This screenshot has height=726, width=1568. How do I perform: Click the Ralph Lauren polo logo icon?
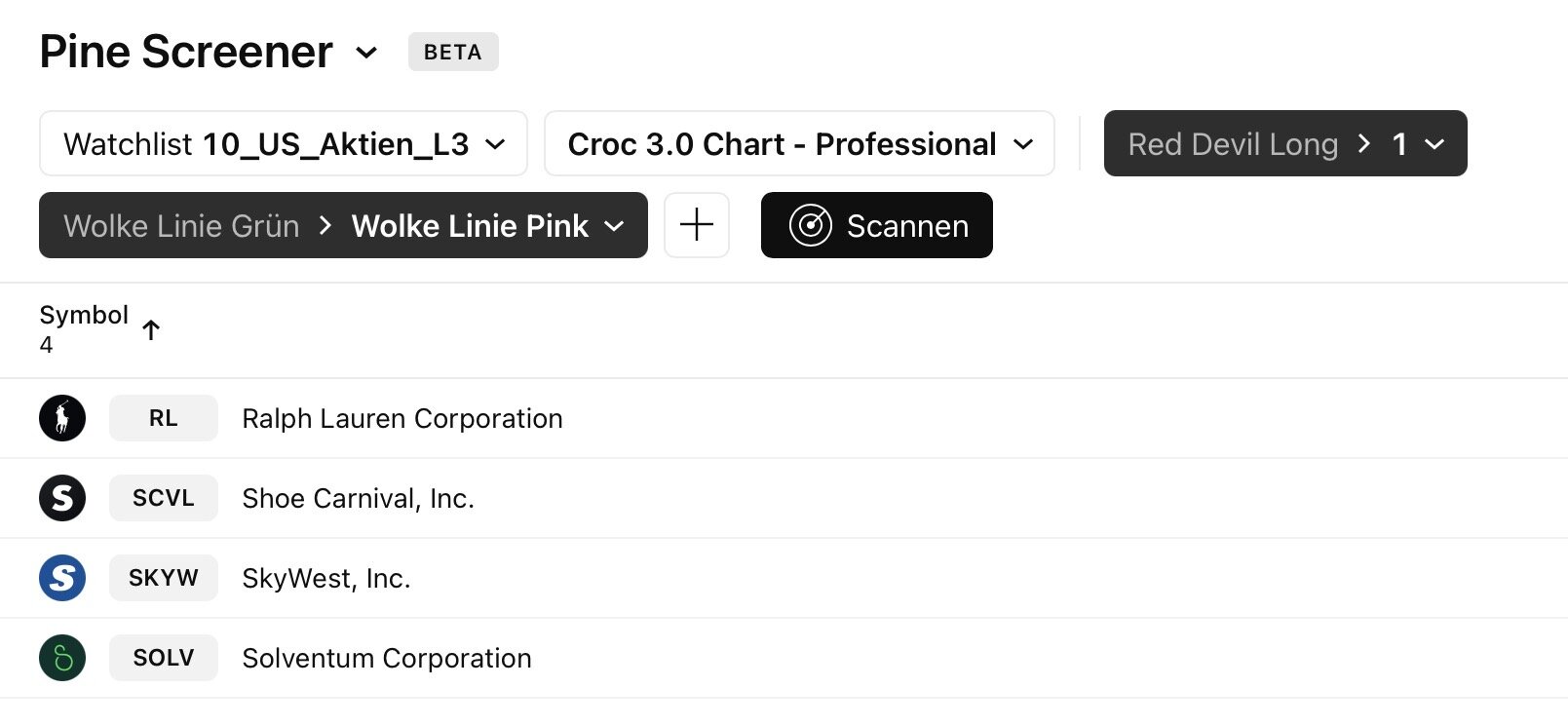click(x=62, y=418)
